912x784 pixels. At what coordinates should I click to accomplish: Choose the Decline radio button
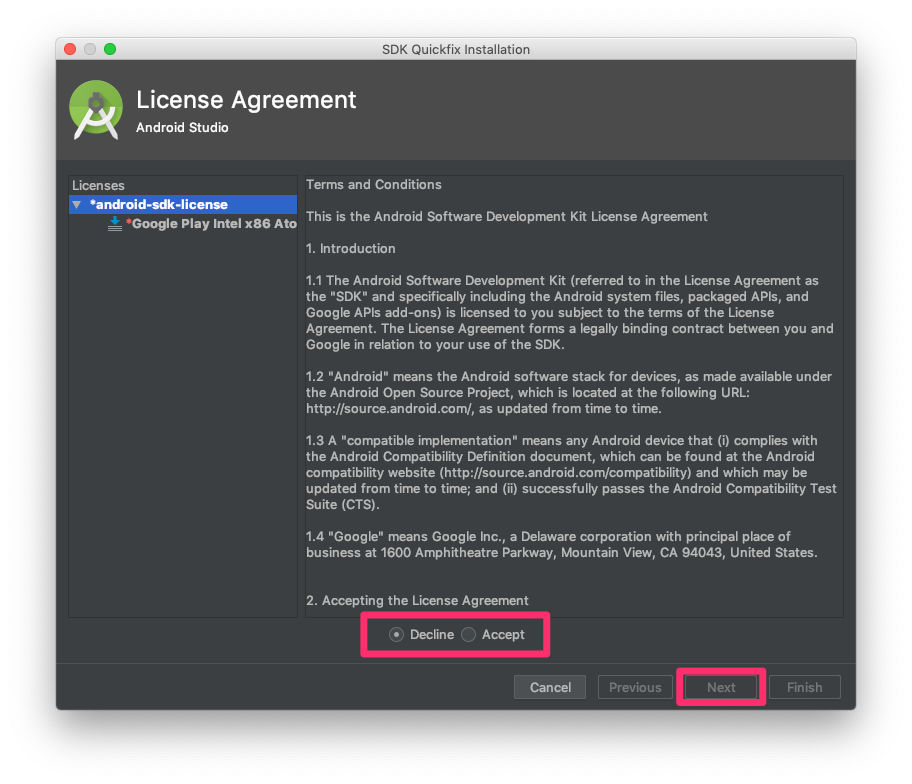click(x=397, y=635)
